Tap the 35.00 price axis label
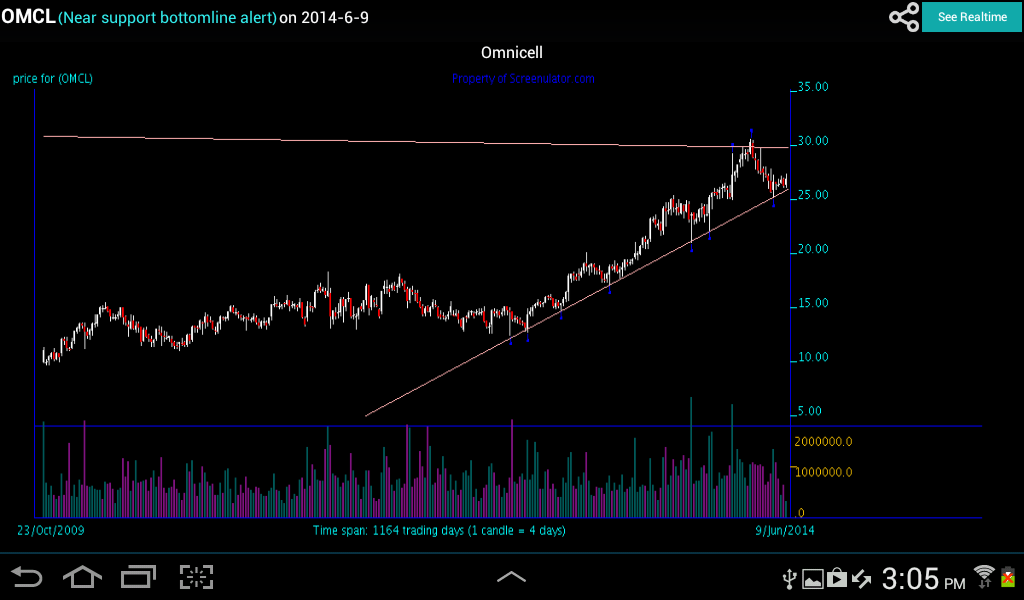This screenshot has height=600, width=1024. tap(813, 87)
